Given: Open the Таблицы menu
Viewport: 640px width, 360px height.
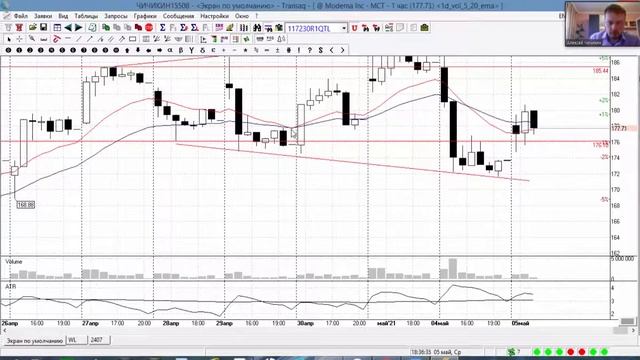Looking at the screenshot, I should [86, 16].
